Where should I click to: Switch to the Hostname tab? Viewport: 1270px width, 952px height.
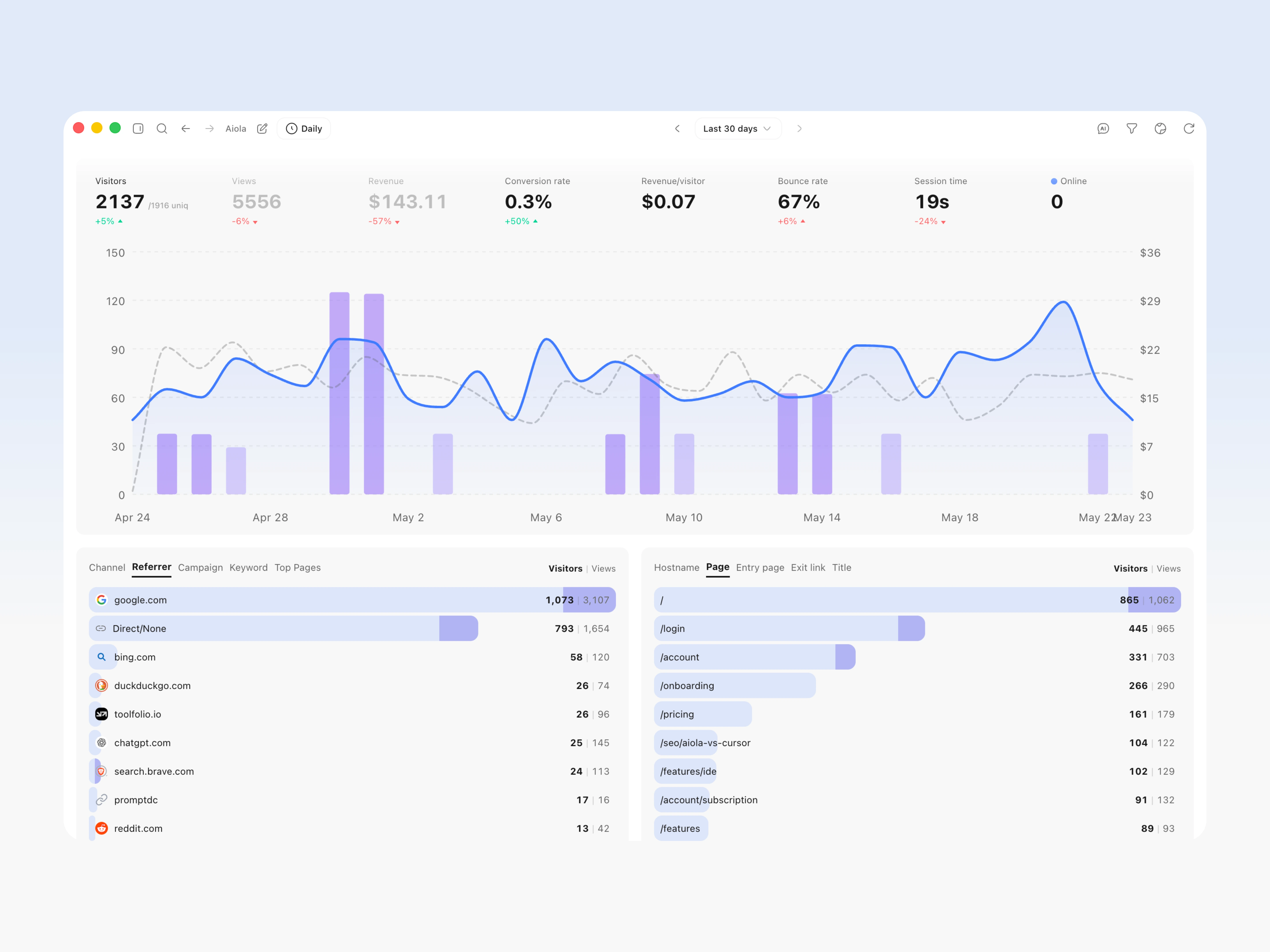pos(677,567)
